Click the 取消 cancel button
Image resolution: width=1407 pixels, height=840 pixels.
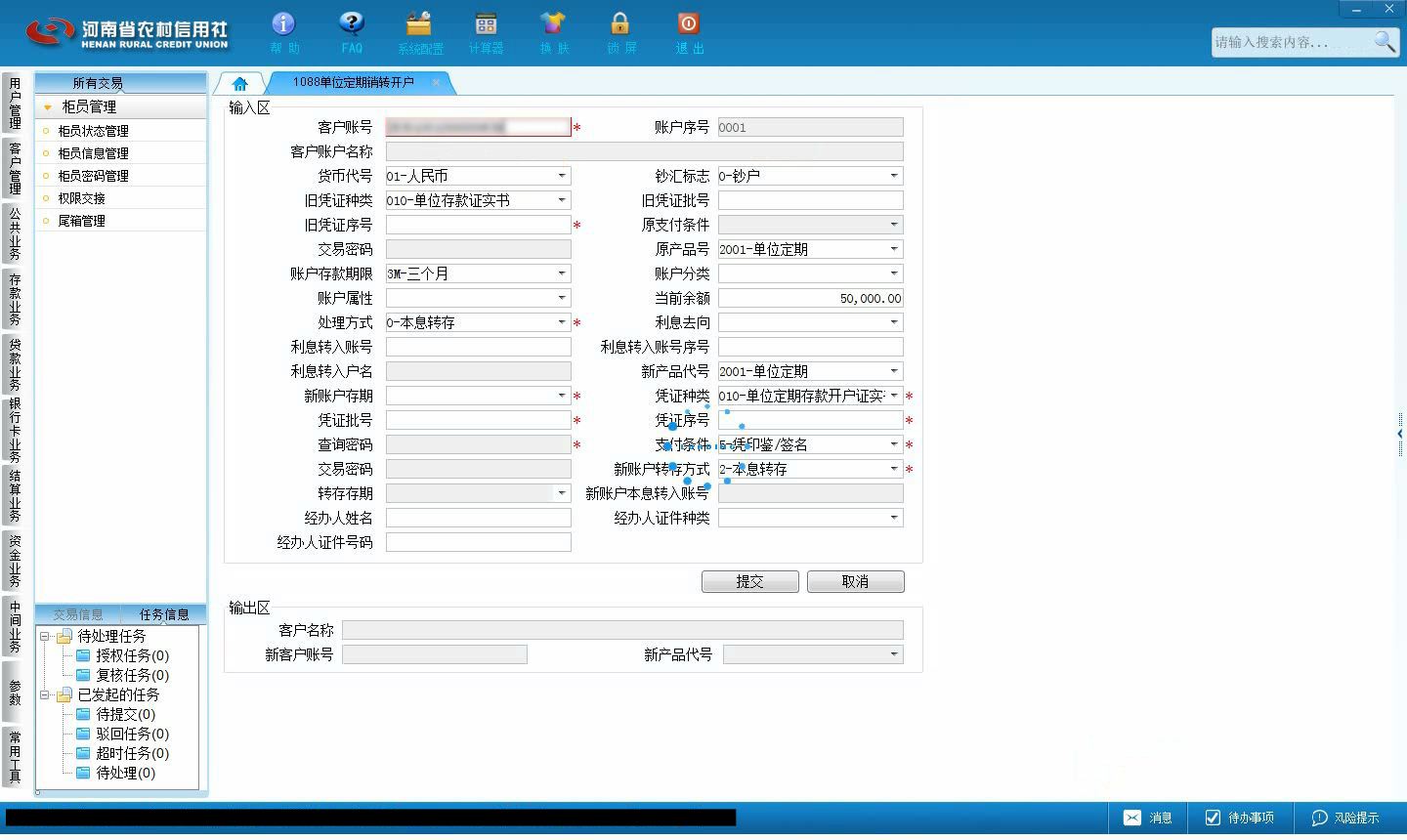(856, 581)
